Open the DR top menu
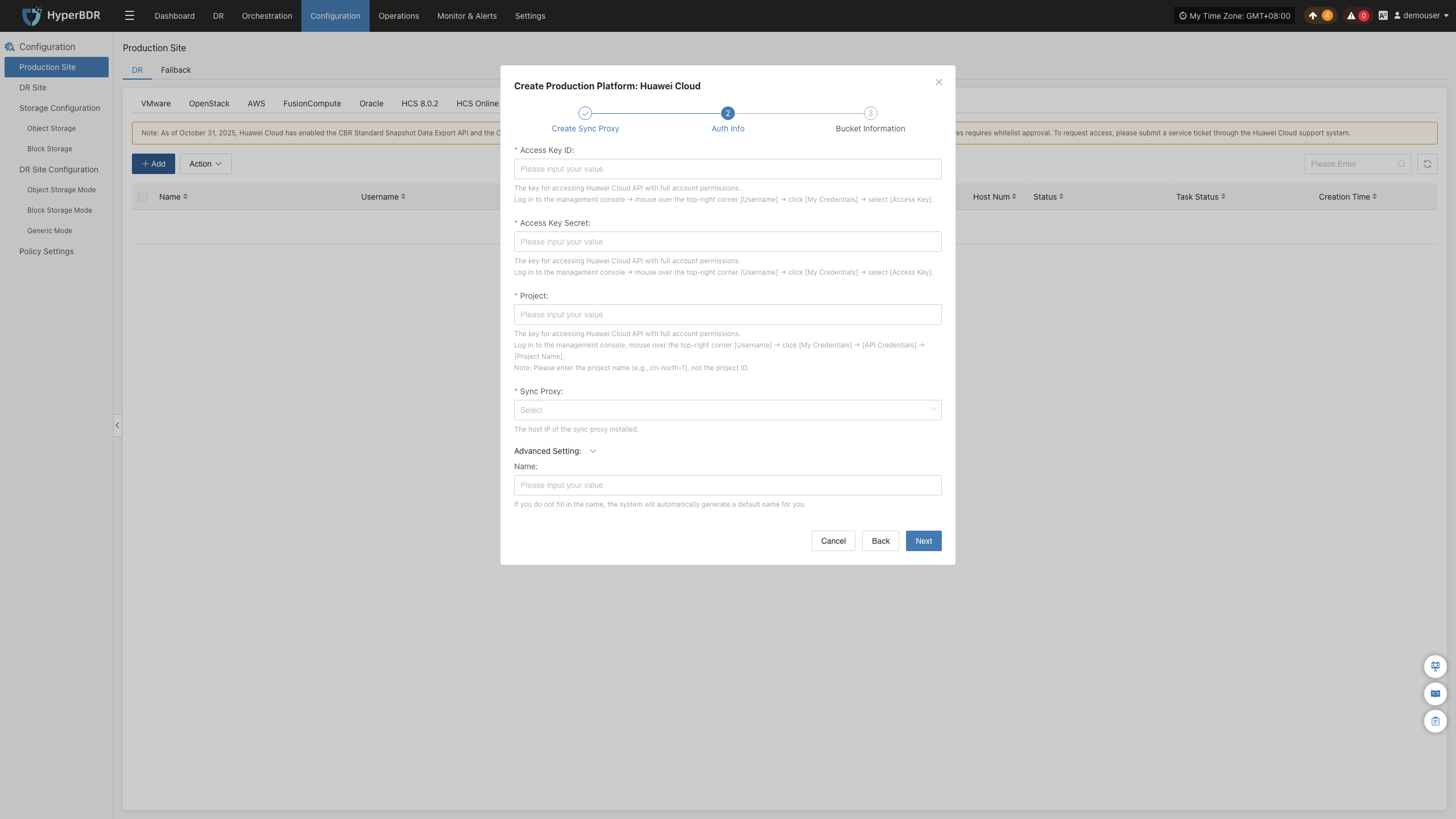Viewport: 1456px width, 819px height. point(218,16)
